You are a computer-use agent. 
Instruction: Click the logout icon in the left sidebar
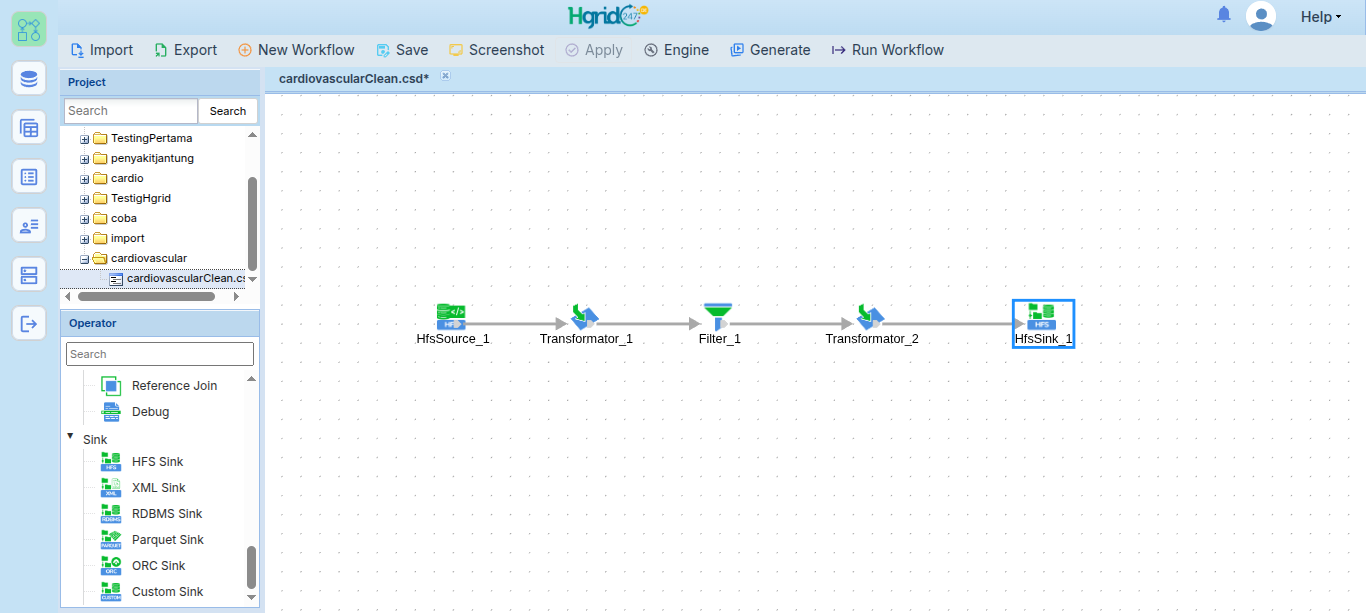pos(29,323)
